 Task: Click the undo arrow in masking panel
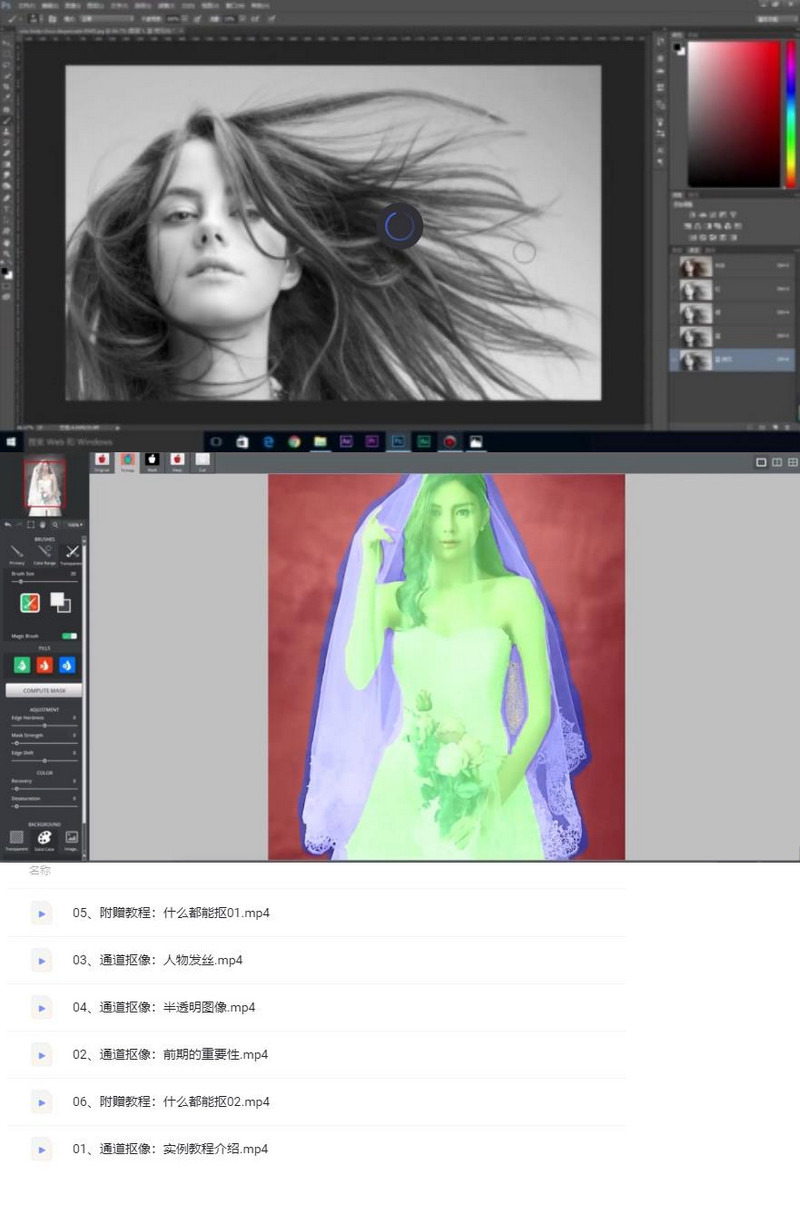pos(8,524)
